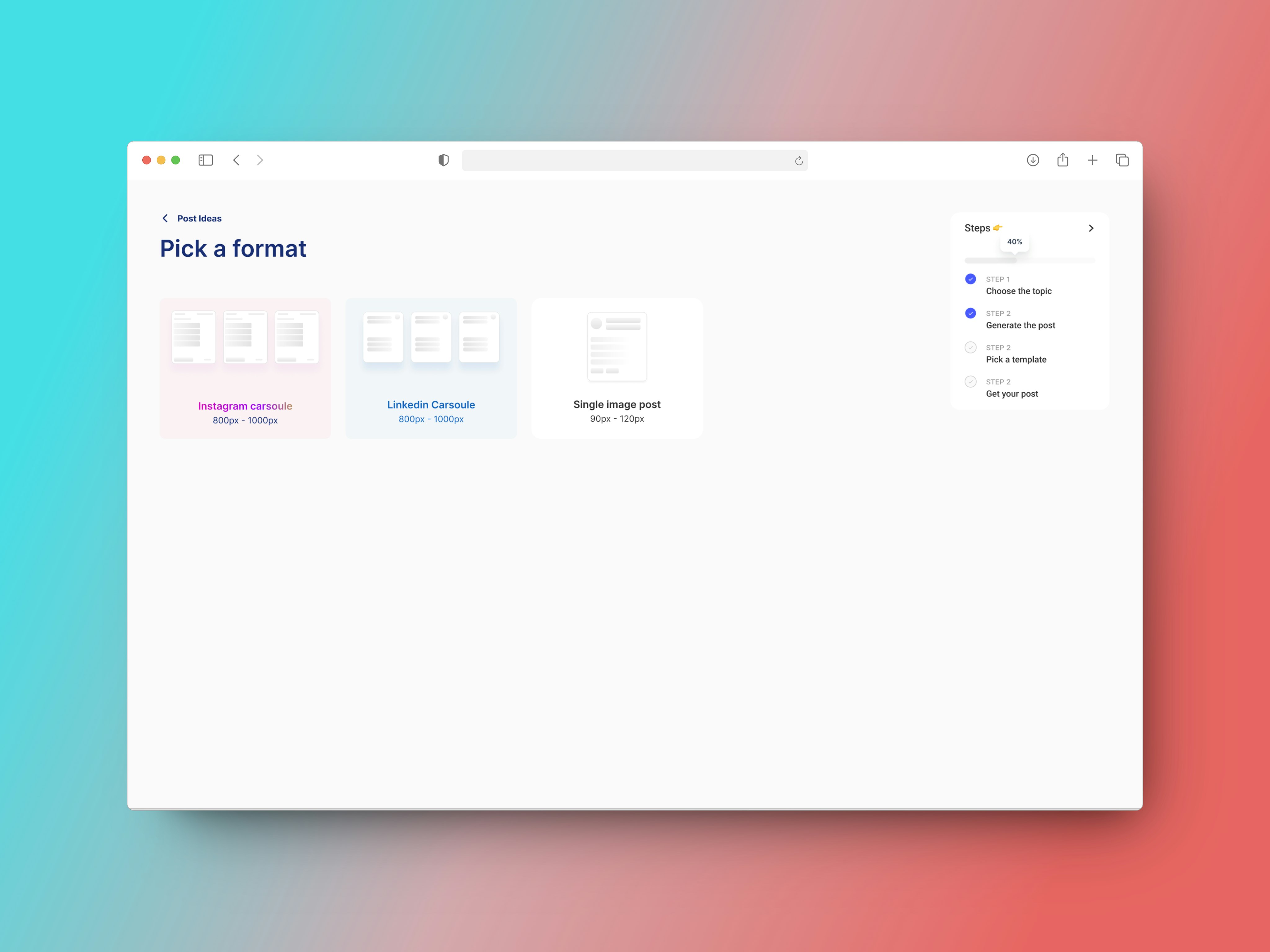Click the browser forward arrow

[x=260, y=160]
